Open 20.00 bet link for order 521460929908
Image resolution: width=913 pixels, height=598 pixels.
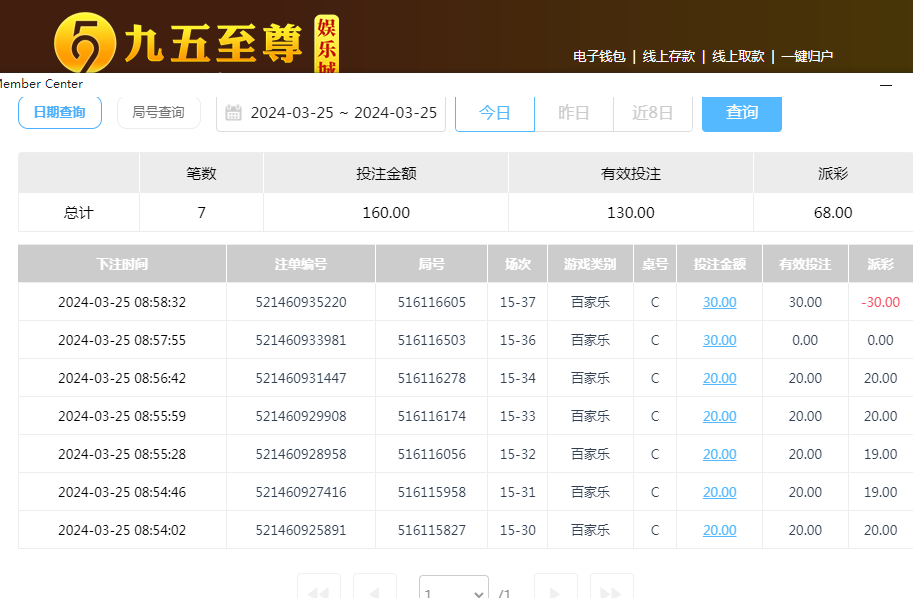[x=720, y=416]
